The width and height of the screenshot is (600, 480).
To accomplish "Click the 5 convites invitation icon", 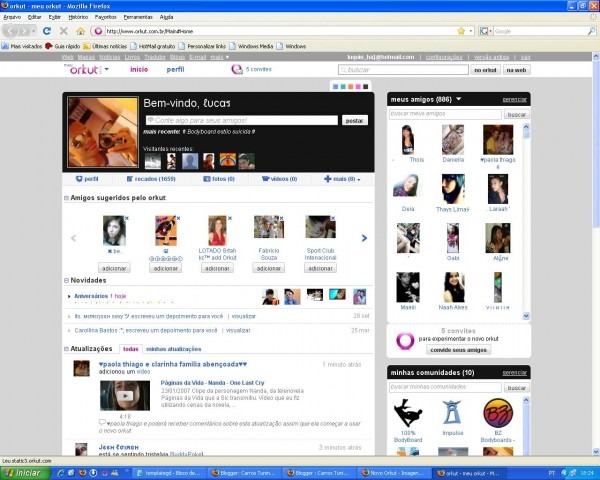I will tap(236, 70).
